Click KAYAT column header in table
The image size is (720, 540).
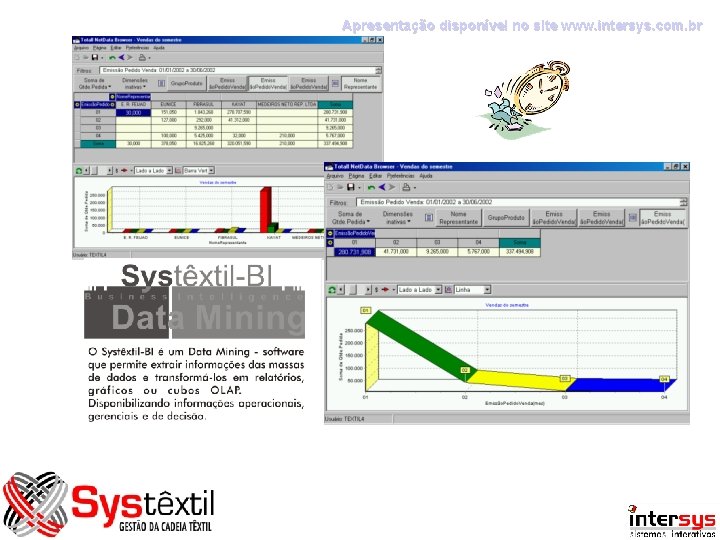tap(238, 104)
